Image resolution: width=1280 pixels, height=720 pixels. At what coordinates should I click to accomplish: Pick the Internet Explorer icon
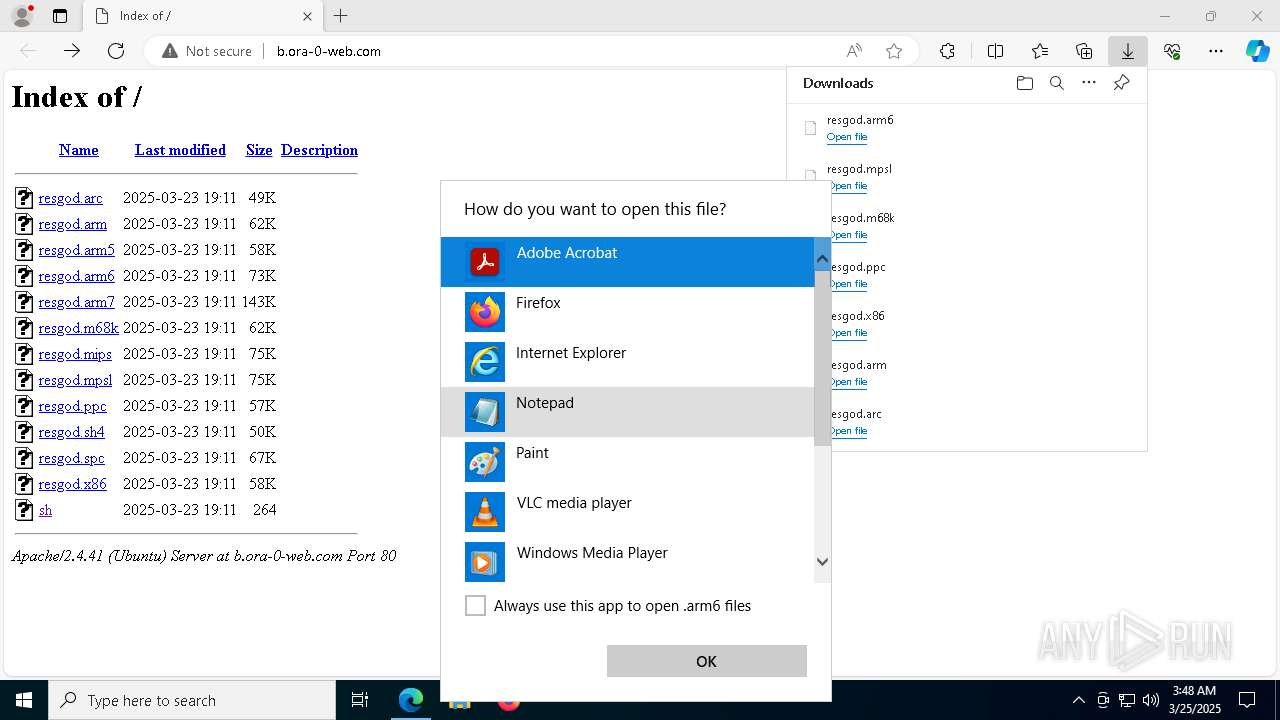pyautogui.click(x=485, y=362)
